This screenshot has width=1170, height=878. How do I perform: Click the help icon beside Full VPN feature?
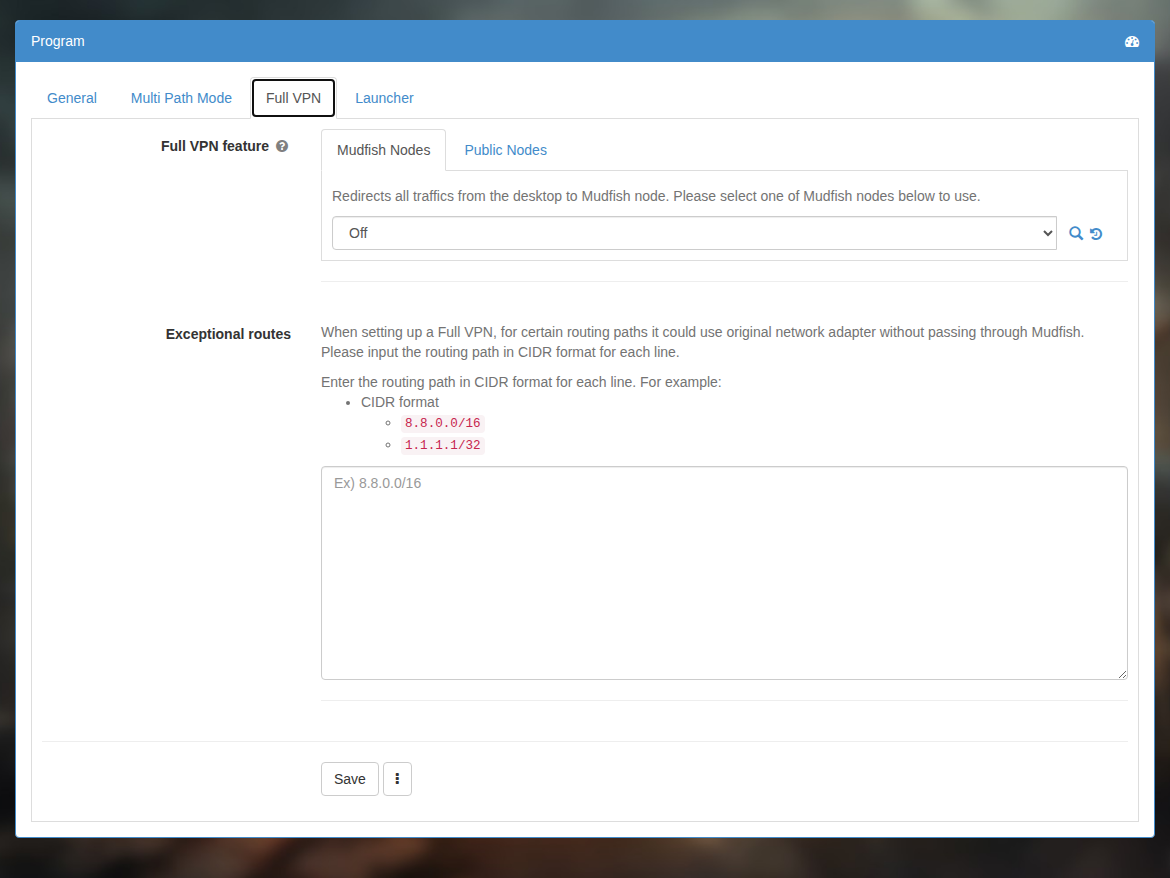(282, 146)
